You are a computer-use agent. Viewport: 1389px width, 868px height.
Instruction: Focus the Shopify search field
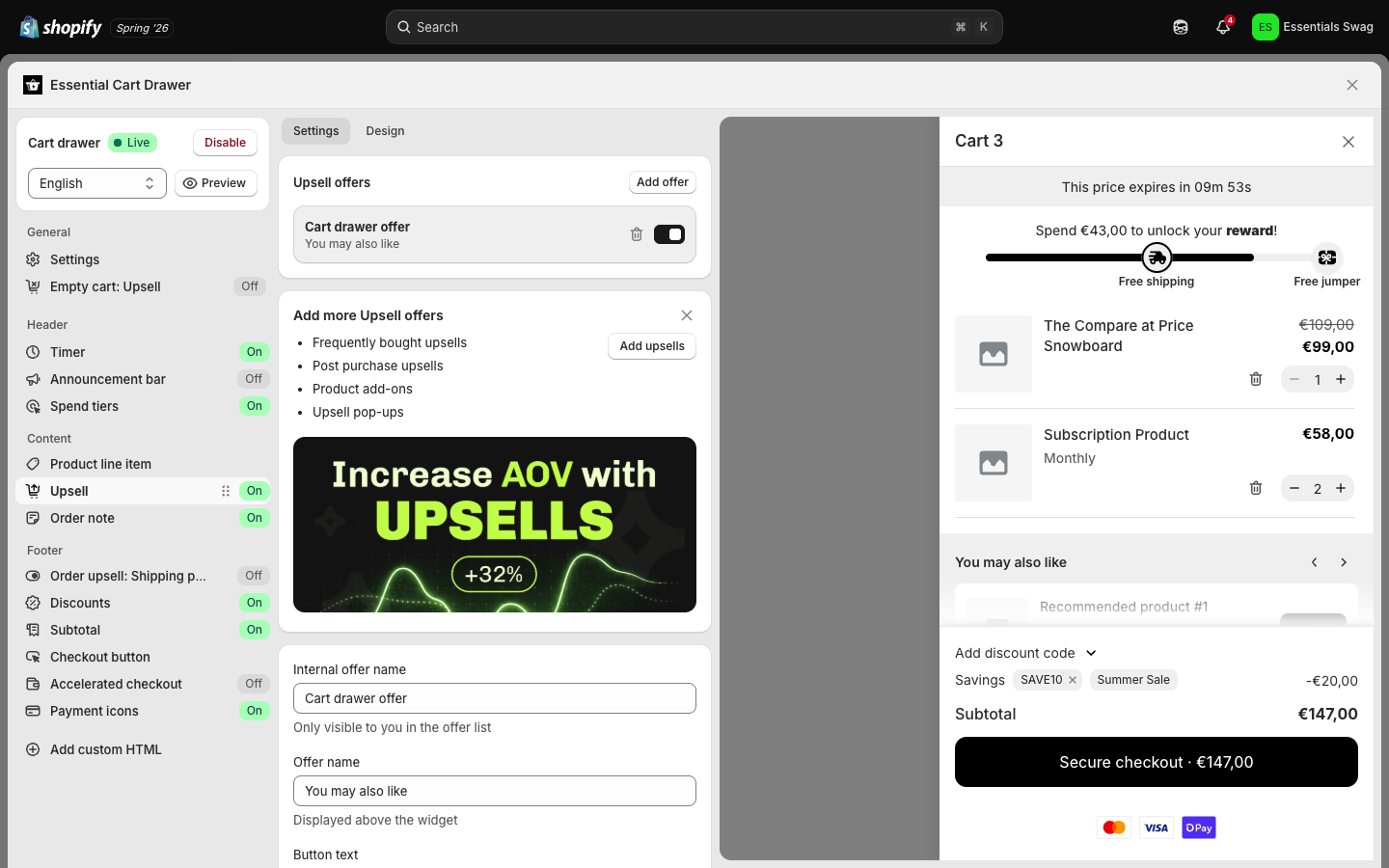click(x=694, y=27)
